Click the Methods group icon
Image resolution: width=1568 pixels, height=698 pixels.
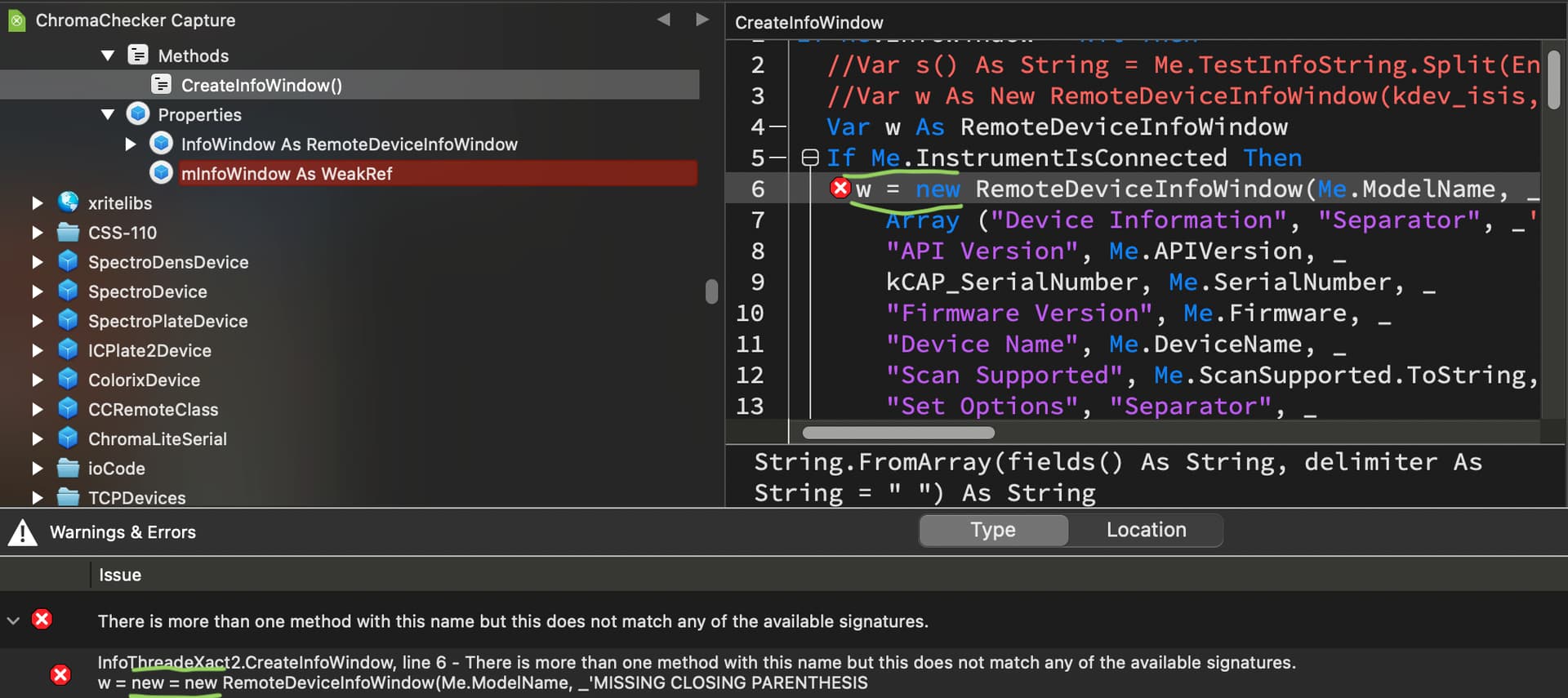click(x=138, y=56)
